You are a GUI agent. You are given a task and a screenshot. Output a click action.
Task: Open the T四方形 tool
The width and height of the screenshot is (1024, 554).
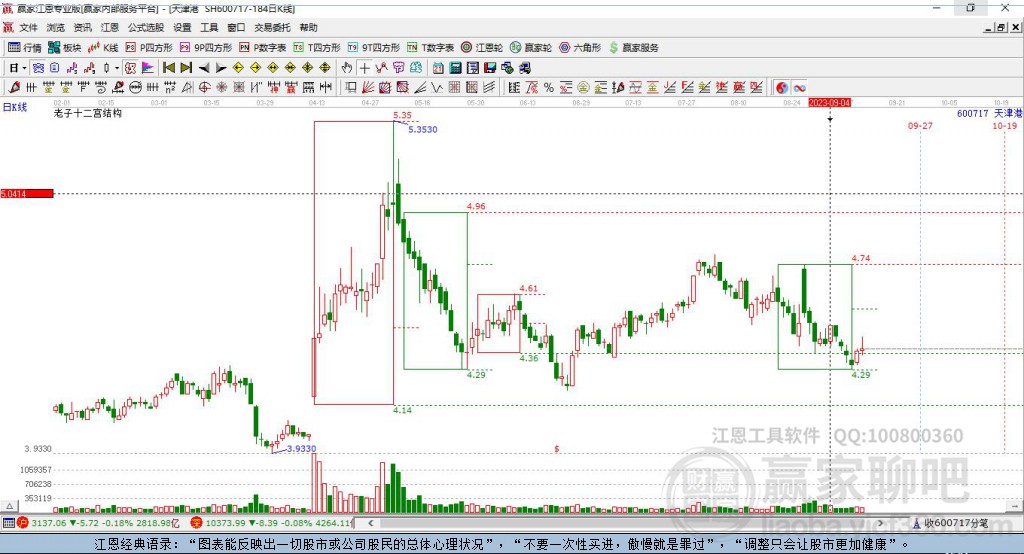point(317,48)
